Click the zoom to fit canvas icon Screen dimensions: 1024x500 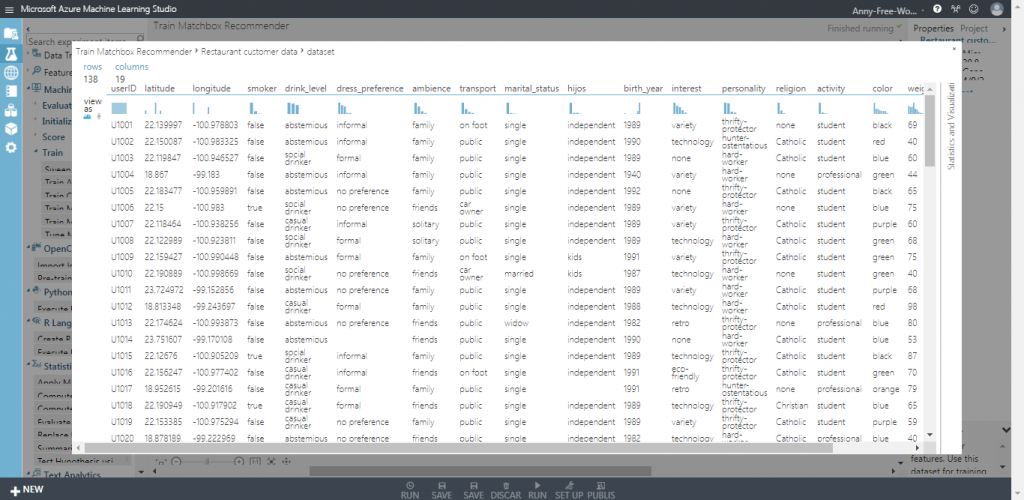click(271, 461)
